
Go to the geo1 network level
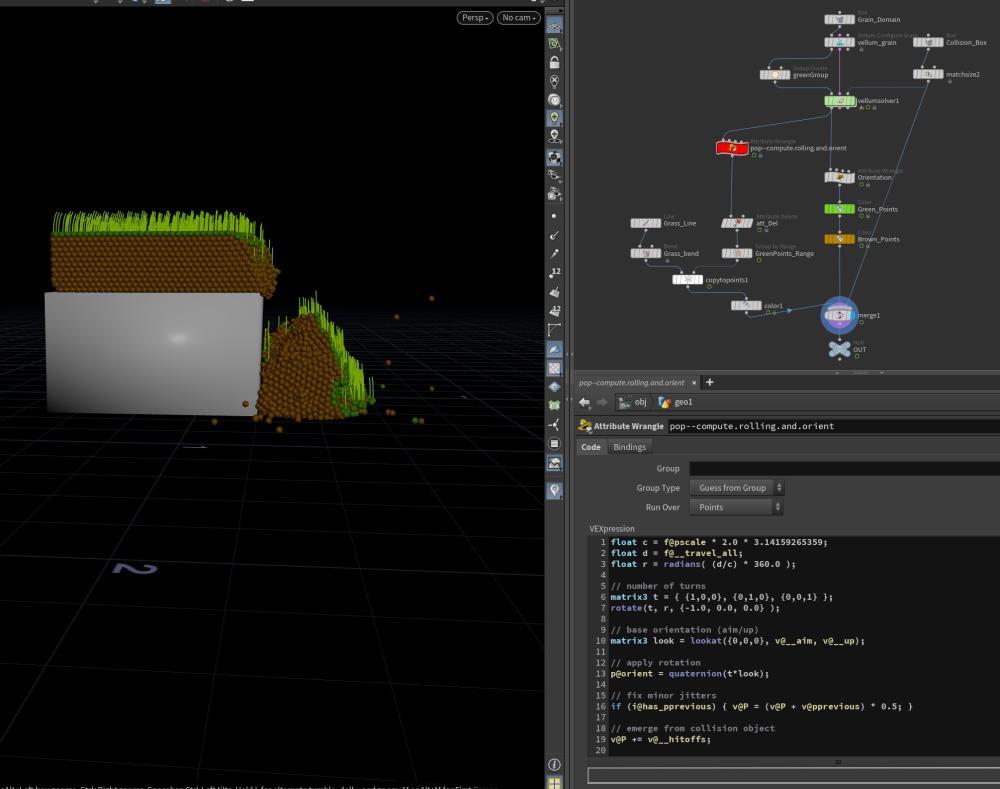click(675, 402)
